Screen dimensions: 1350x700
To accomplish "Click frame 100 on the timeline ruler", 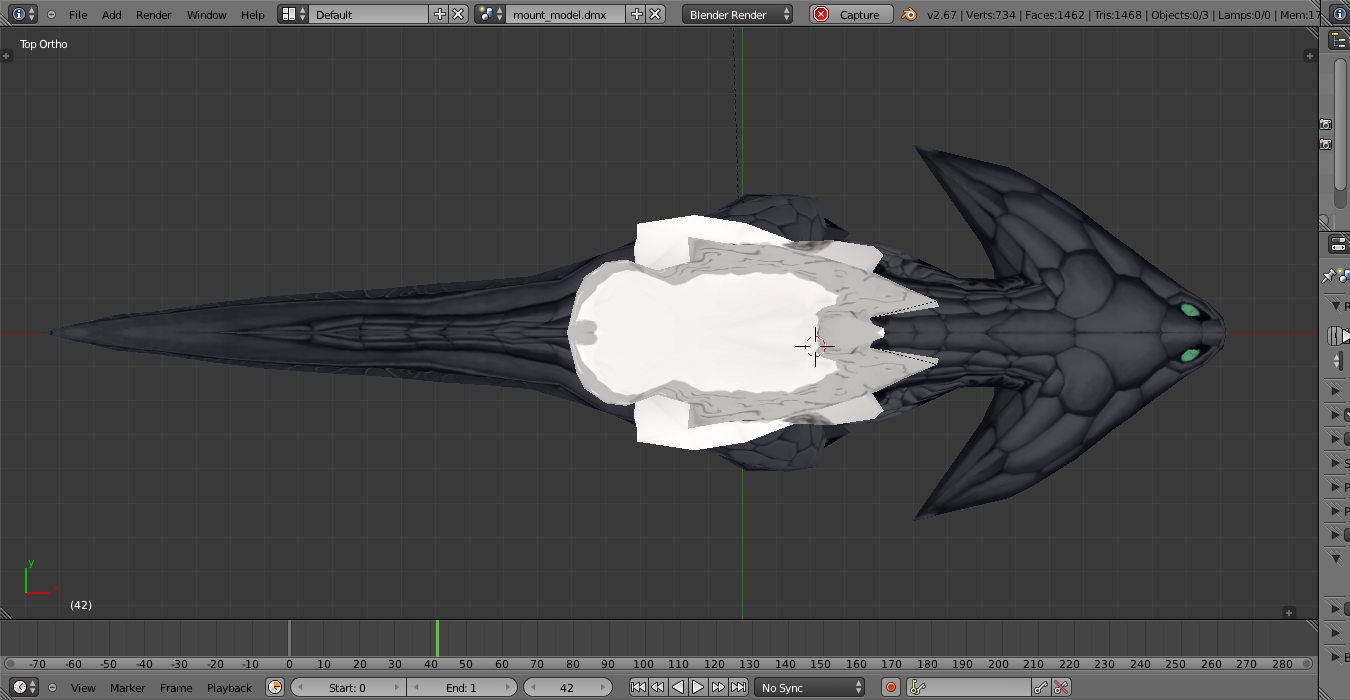I will [x=643, y=664].
